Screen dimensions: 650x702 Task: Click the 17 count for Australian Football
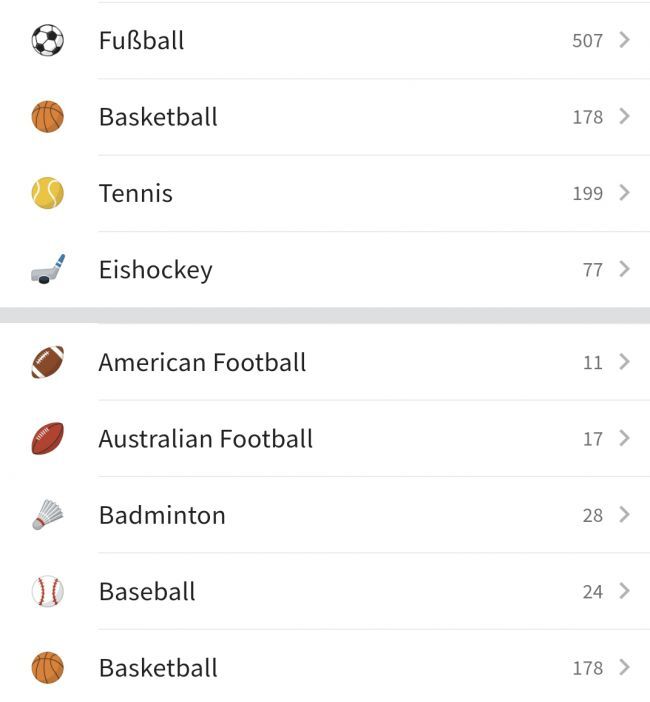tap(592, 439)
